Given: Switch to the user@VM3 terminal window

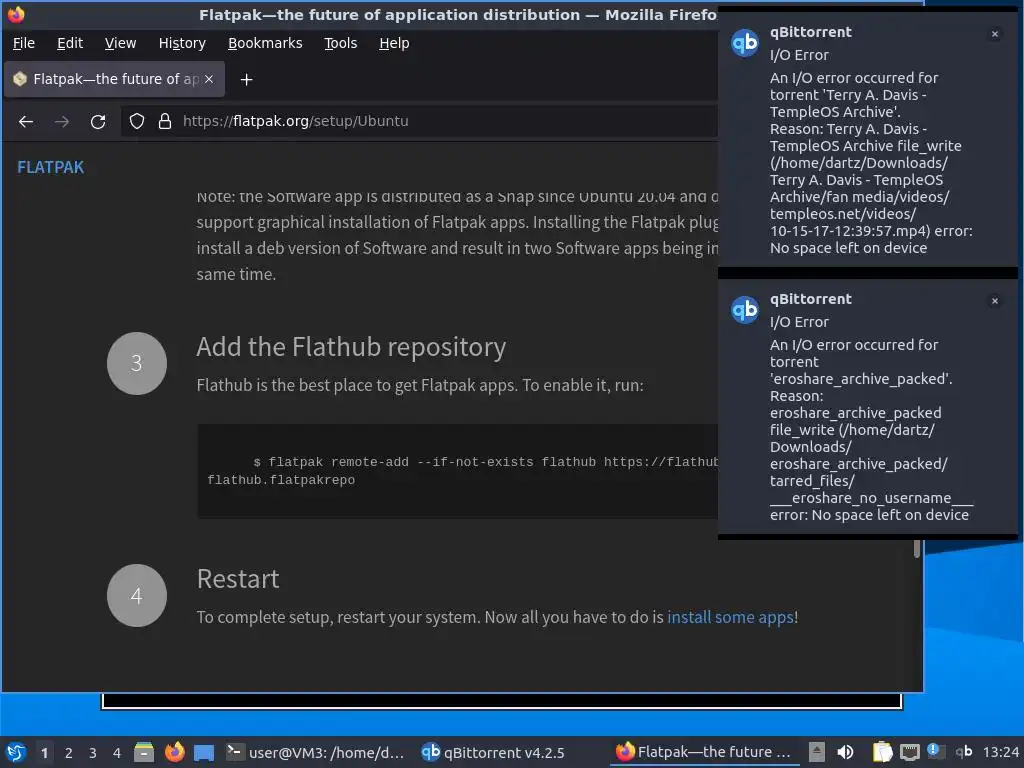Looking at the screenshot, I should 316,752.
